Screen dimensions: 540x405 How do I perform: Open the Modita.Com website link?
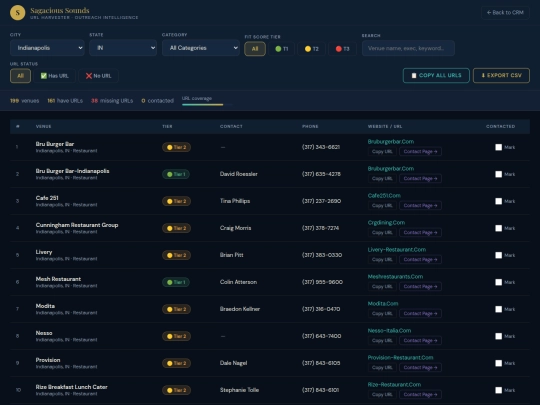(383, 303)
